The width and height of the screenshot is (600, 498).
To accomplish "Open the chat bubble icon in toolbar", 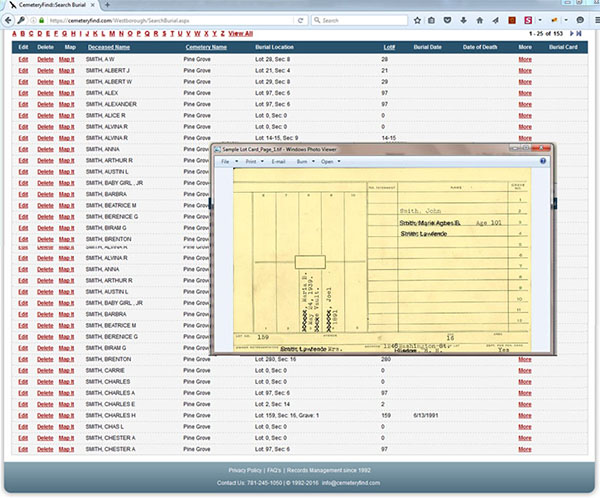I will tap(580, 20).
